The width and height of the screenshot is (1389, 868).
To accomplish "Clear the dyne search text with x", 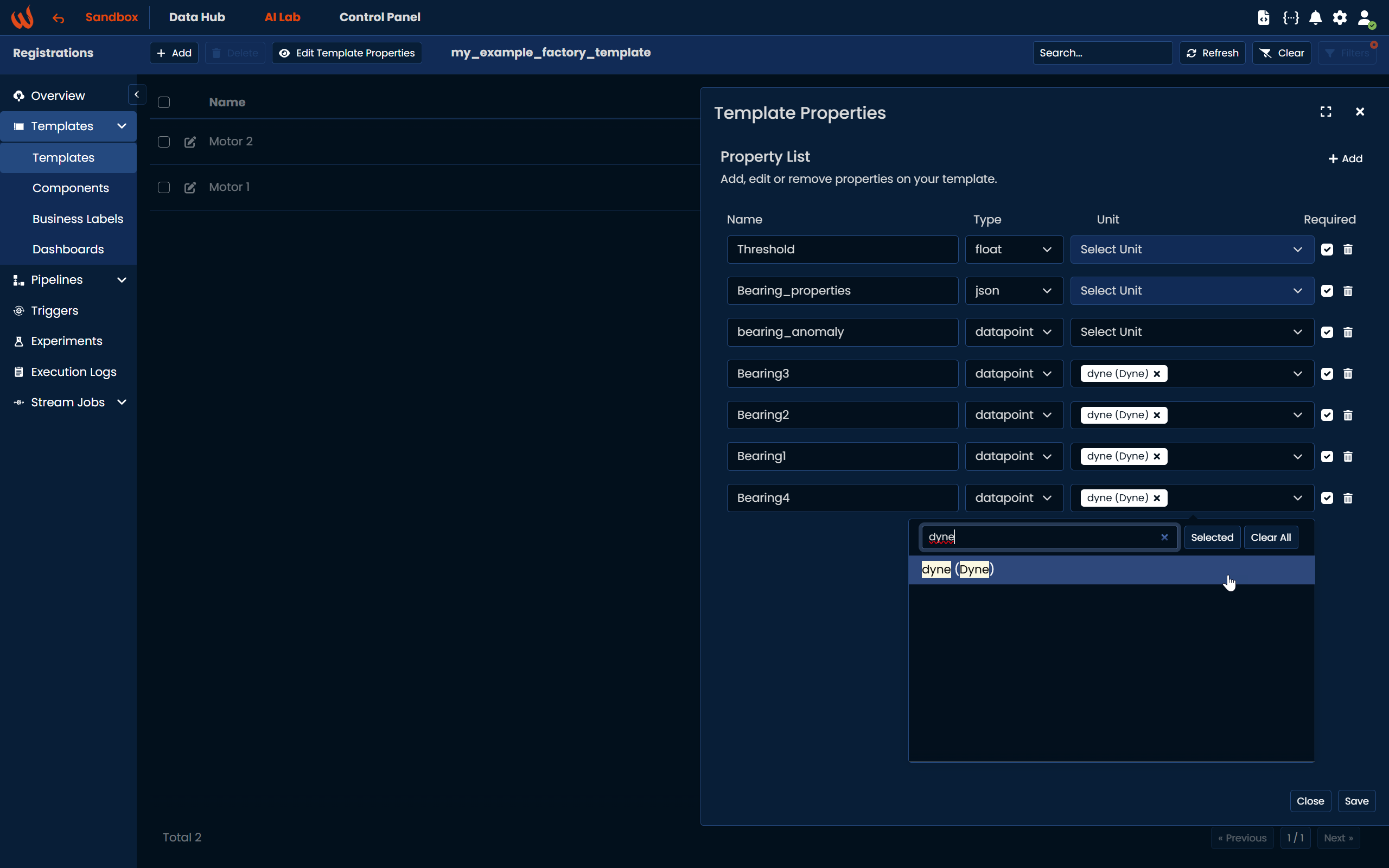I will (x=1164, y=537).
